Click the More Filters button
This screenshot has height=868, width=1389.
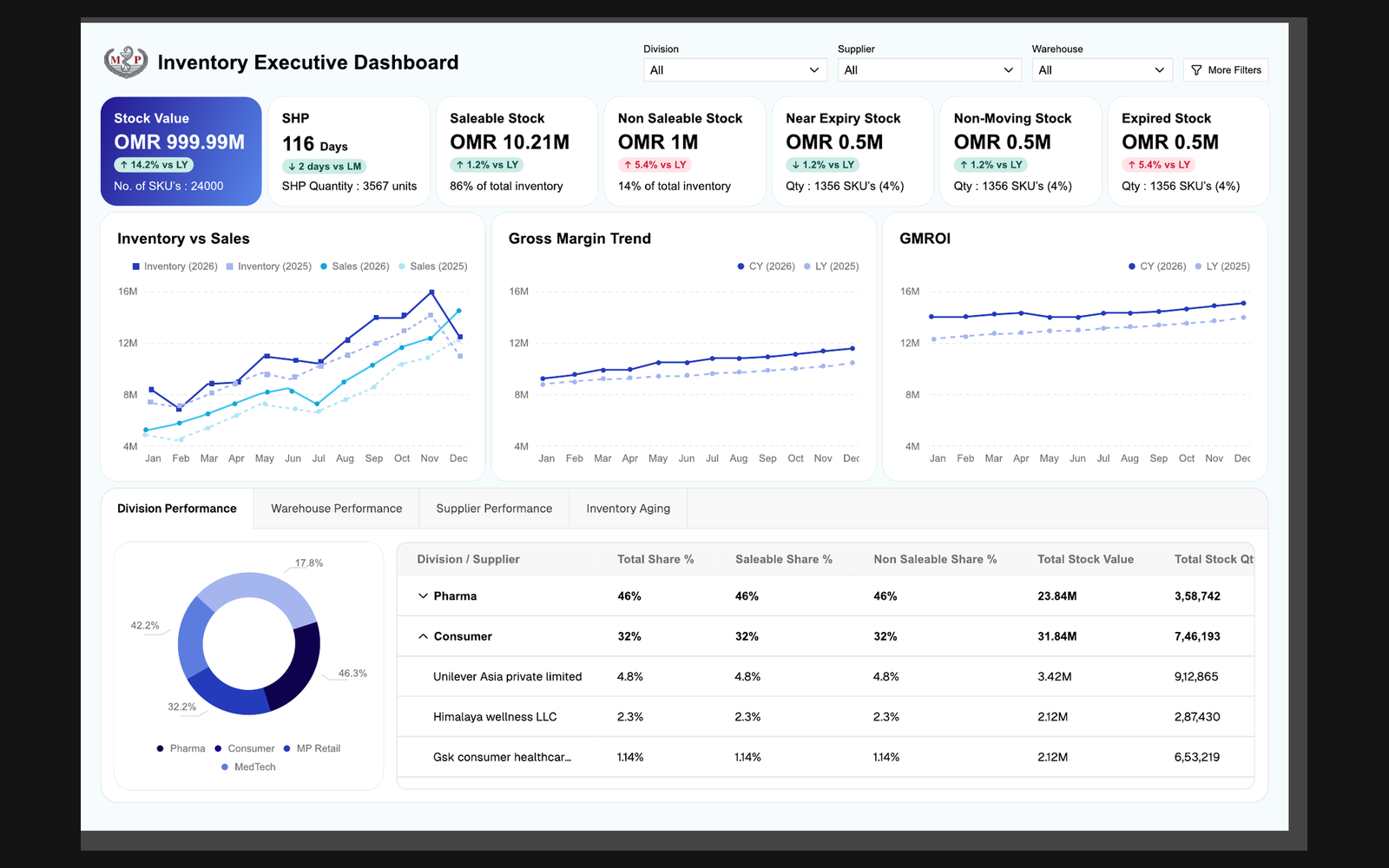coord(1226,70)
